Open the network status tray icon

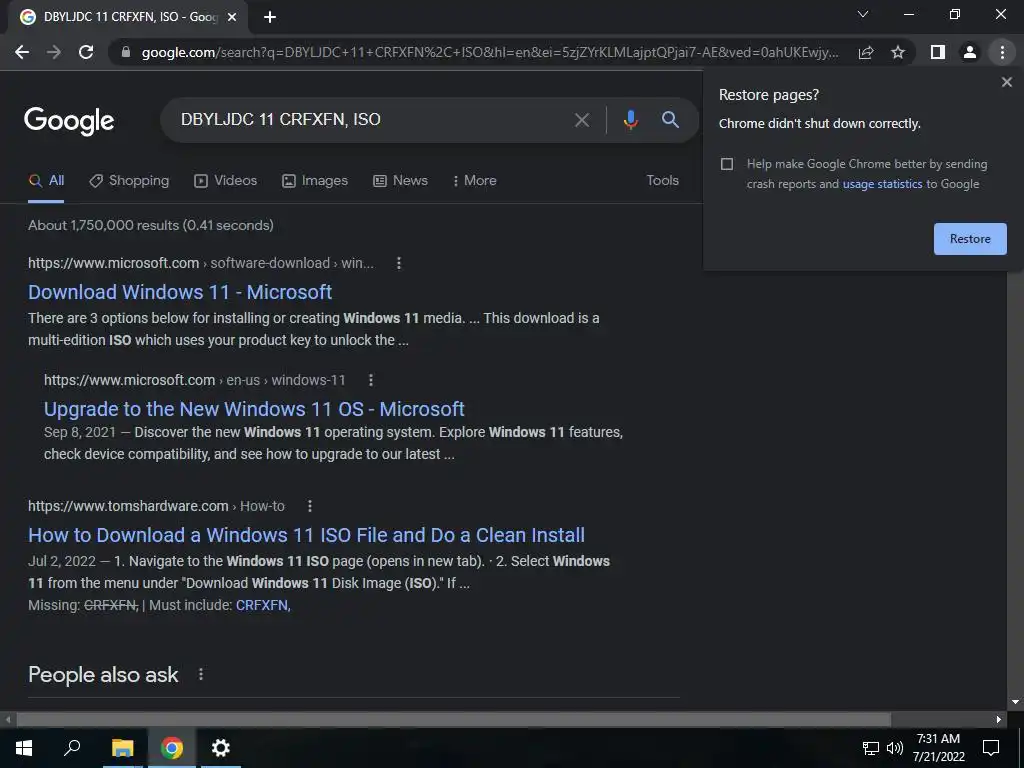(x=871, y=748)
